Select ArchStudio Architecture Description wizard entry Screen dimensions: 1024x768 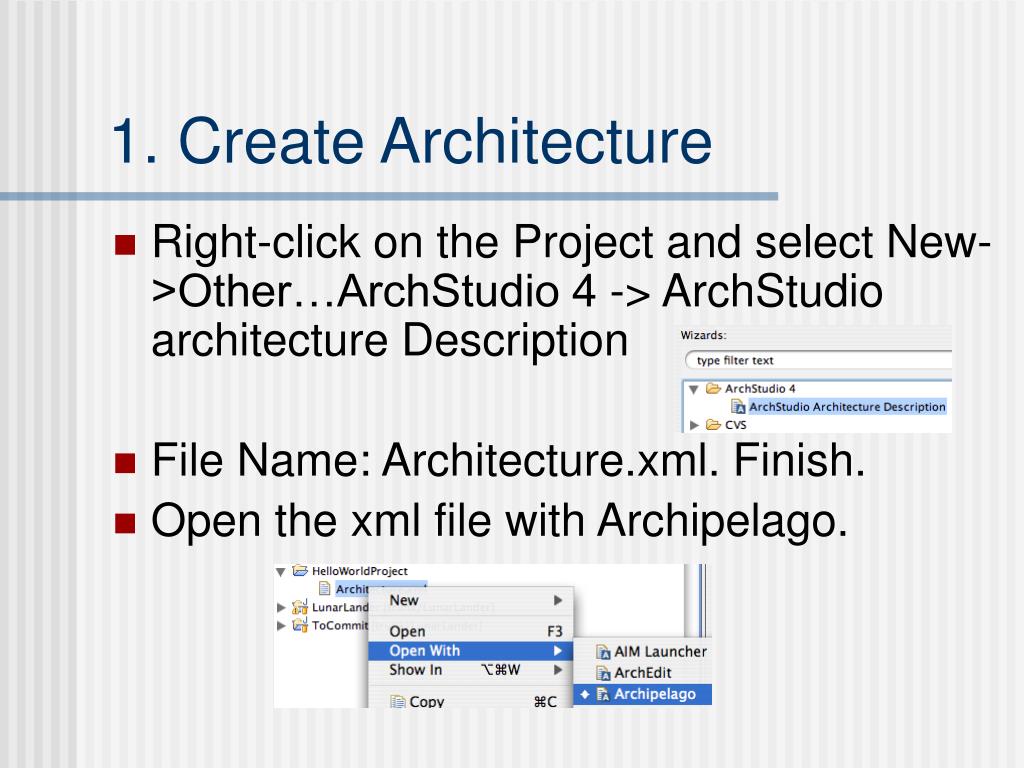point(847,407)
